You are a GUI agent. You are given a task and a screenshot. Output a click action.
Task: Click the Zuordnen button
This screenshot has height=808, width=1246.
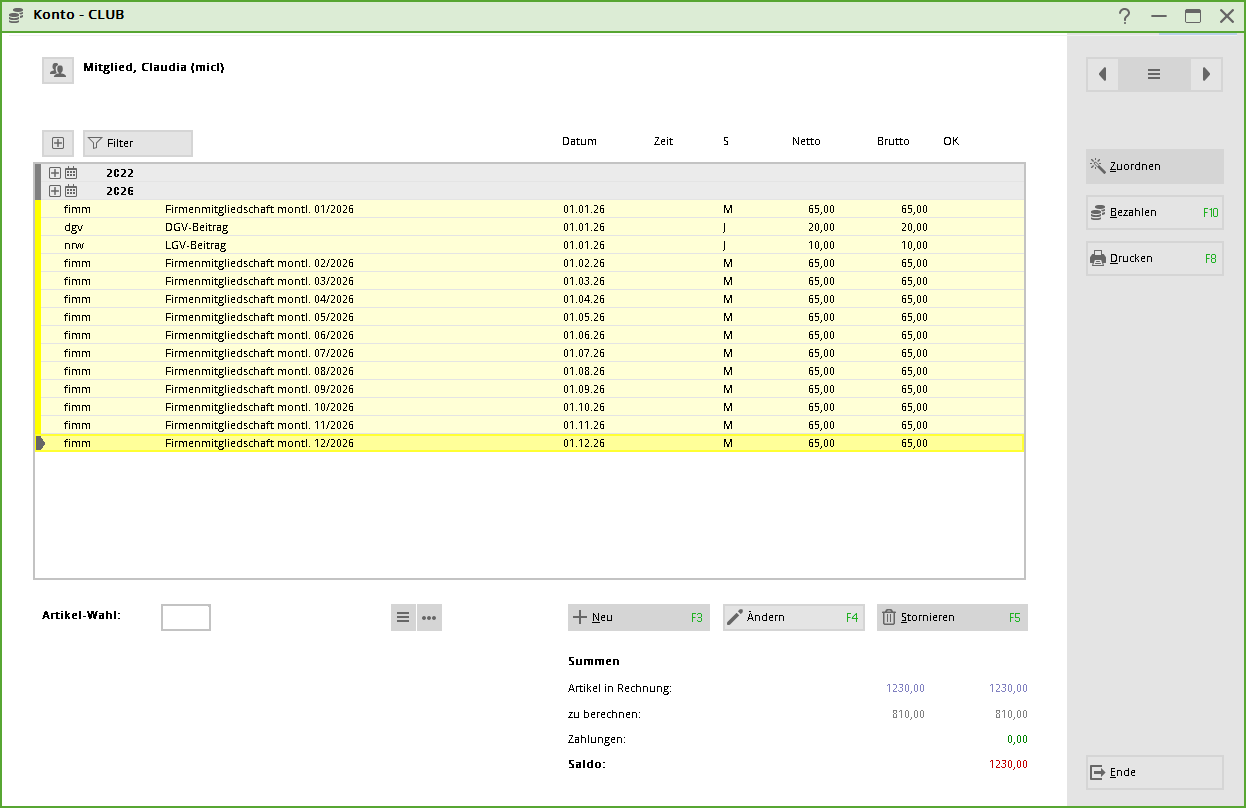(1154, 166)
